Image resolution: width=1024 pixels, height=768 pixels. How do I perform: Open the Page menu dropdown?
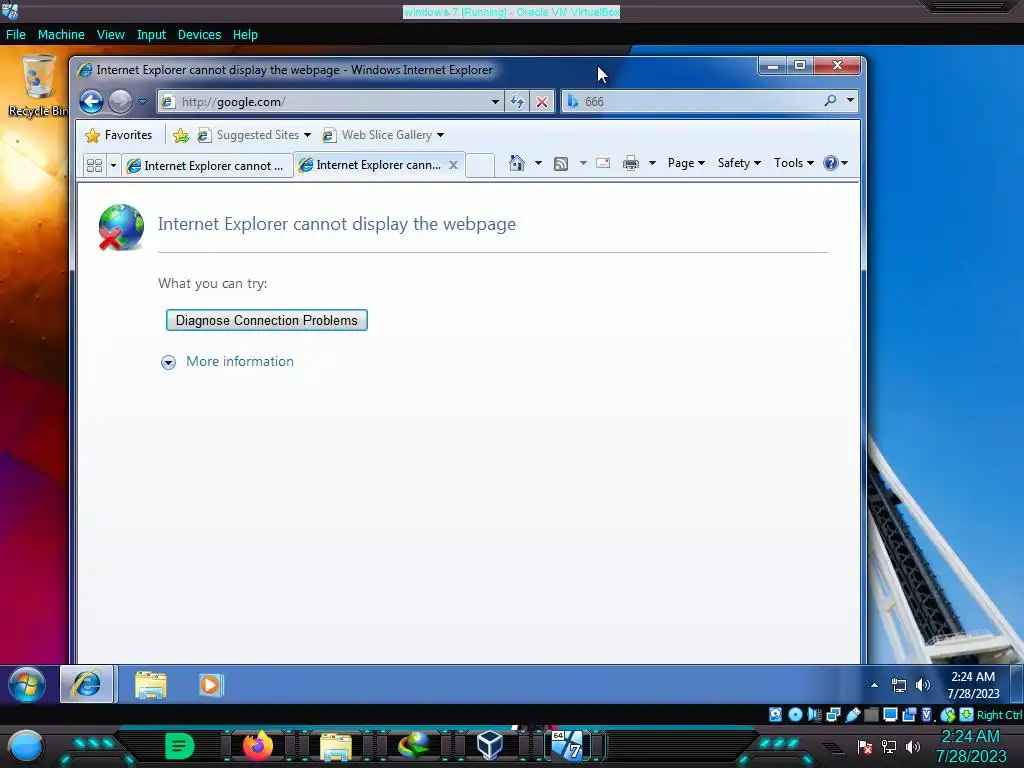(686, 163)
